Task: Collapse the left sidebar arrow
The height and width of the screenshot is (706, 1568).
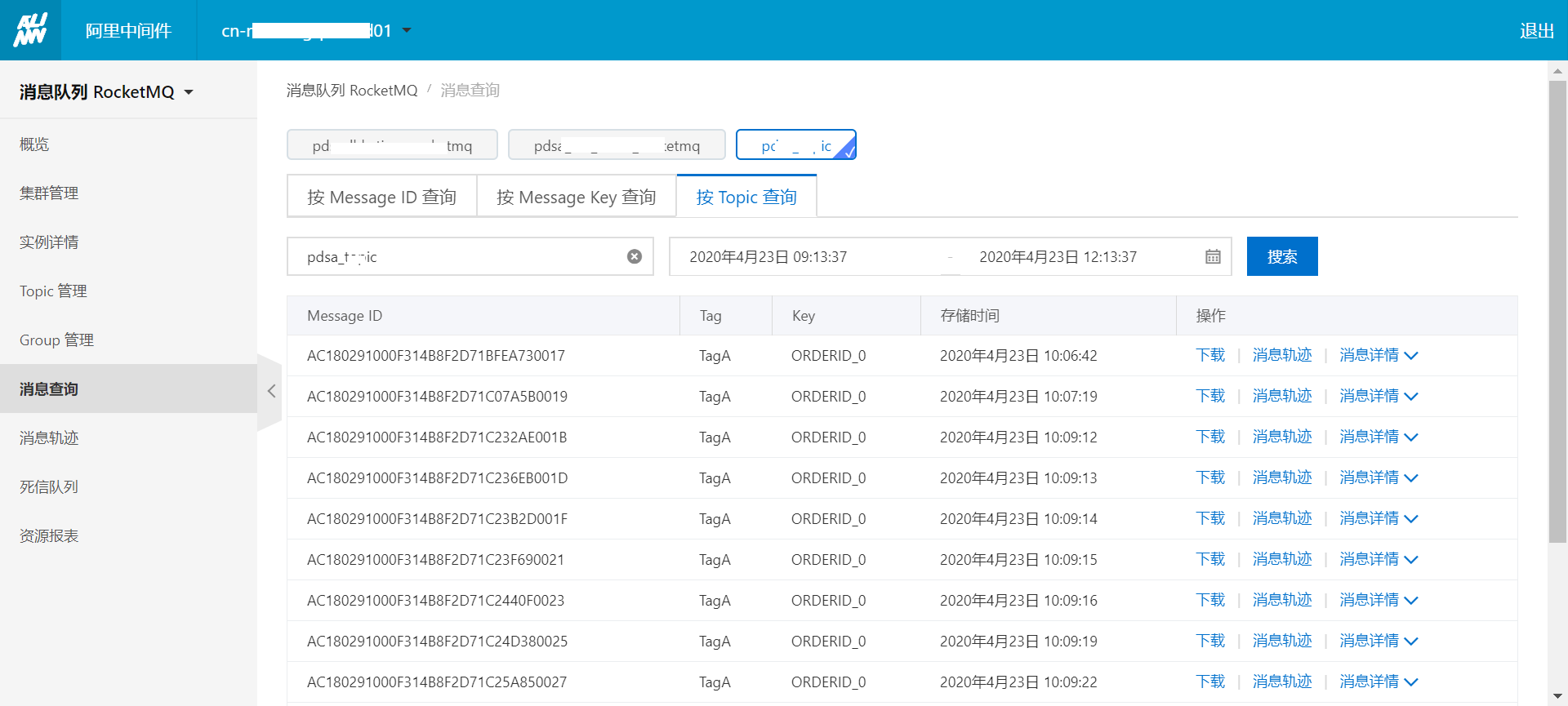Action: point(271,391)
